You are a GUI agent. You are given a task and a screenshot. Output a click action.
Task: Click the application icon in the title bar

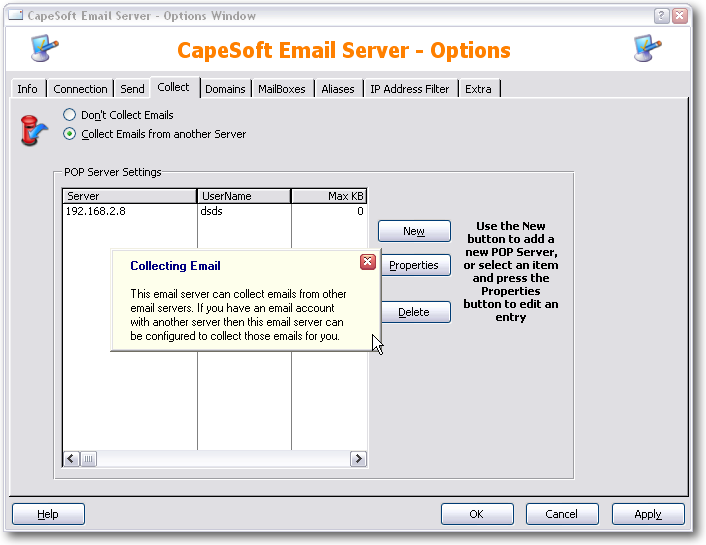coord(16,15)
